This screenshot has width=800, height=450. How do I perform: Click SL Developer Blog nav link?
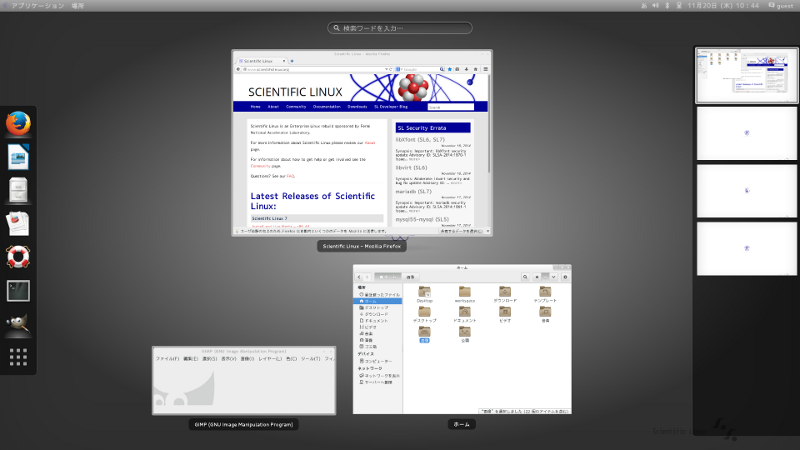pos(391,107)
